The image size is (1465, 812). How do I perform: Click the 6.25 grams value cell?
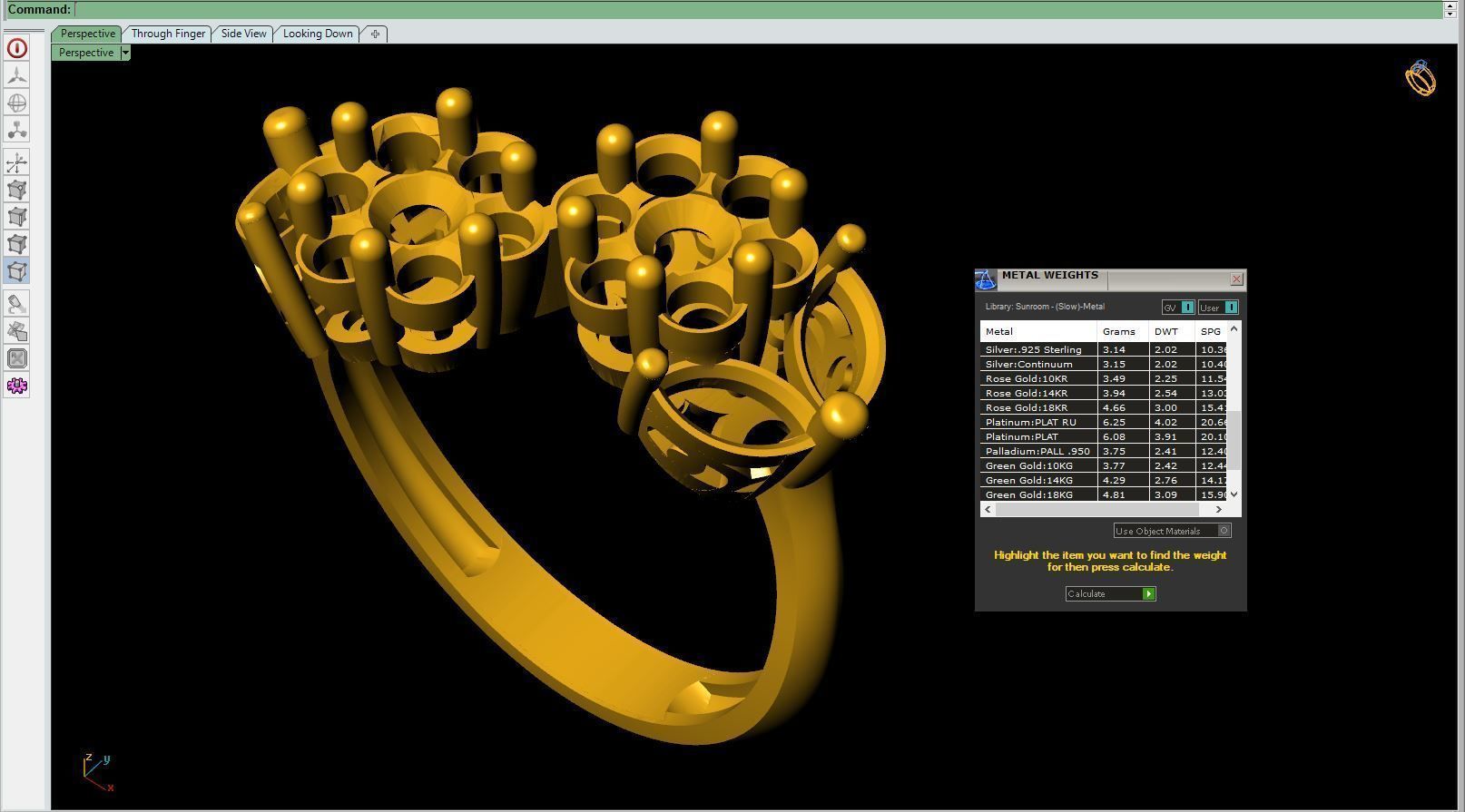(1123, 422)
